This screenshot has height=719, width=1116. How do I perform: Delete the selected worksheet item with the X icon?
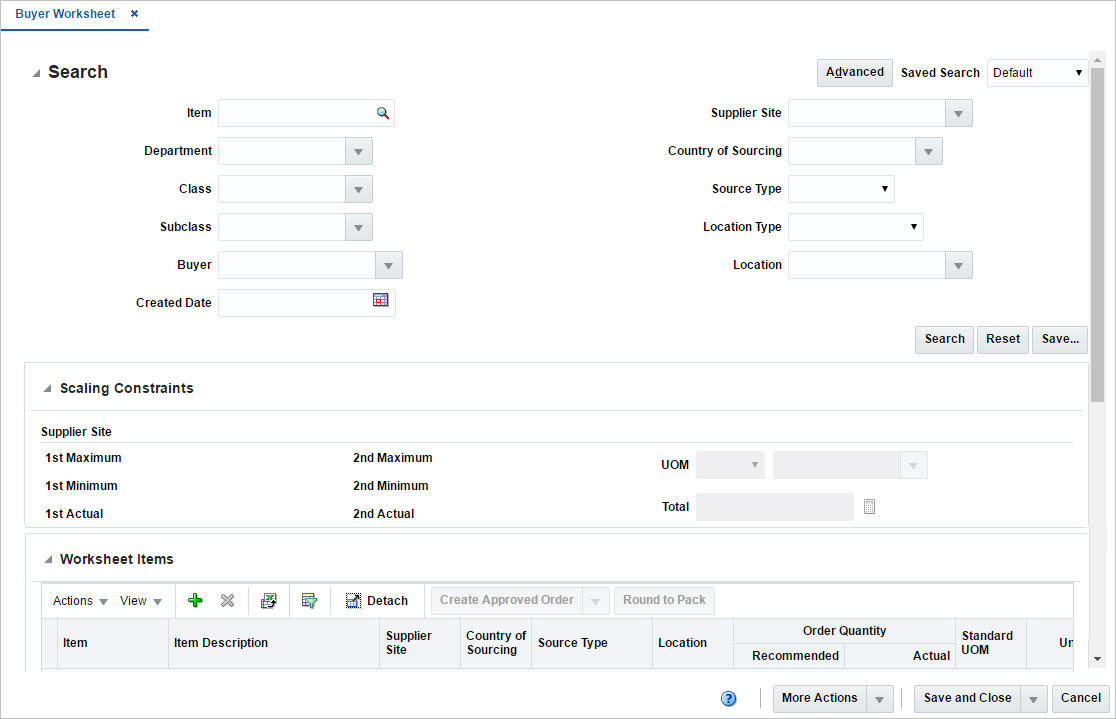point(227,600)
